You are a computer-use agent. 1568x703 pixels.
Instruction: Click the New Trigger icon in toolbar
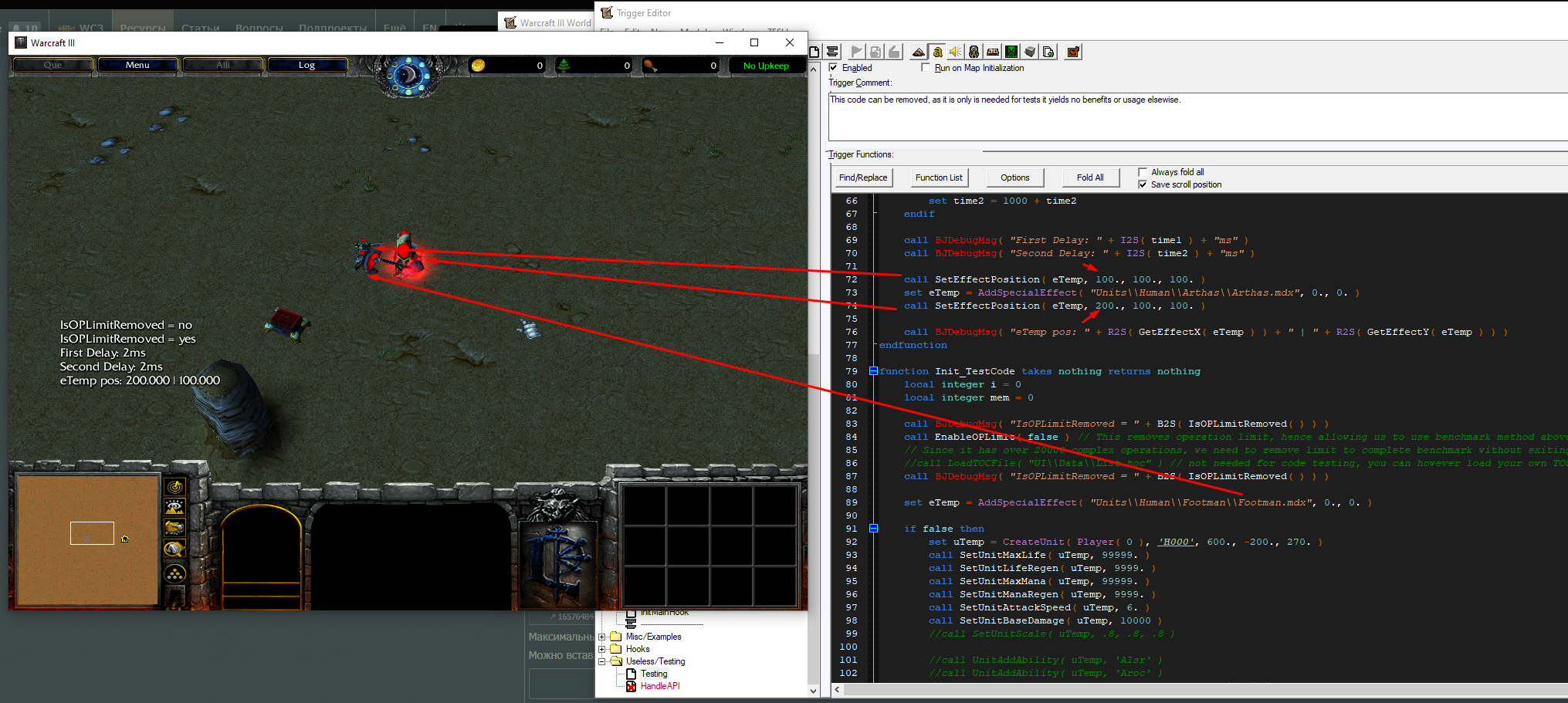814,52
